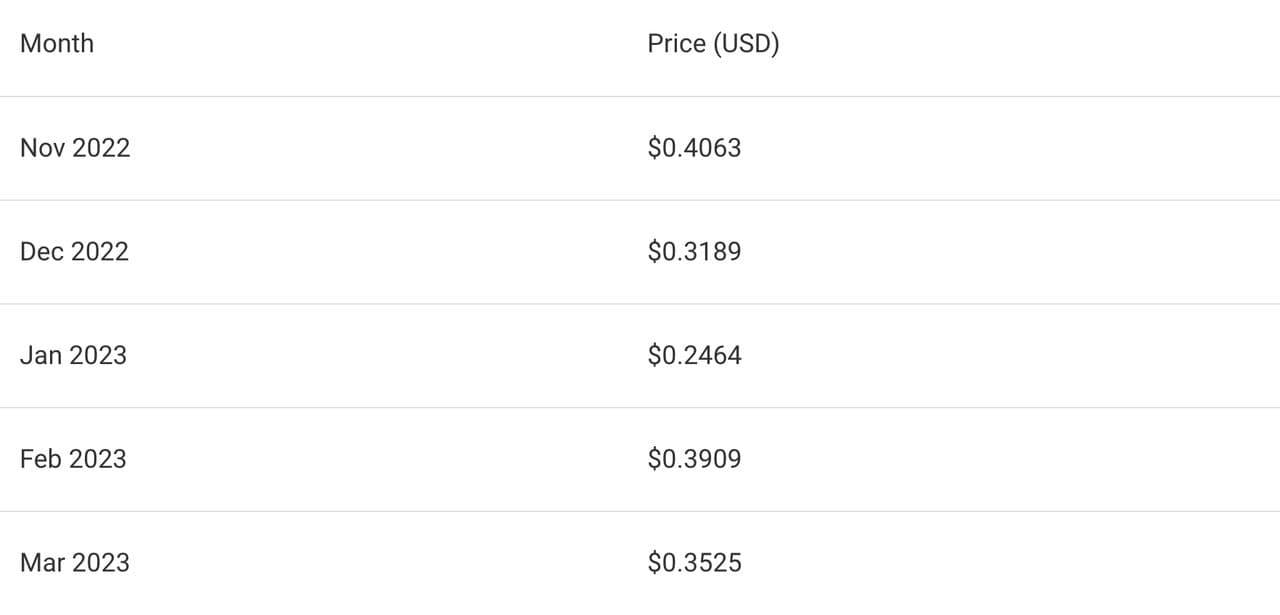This screenshot has width=1280, height=615.
Task: Click the divider between Jan 2023 and Feb 2023
Action: coord(640,407)
